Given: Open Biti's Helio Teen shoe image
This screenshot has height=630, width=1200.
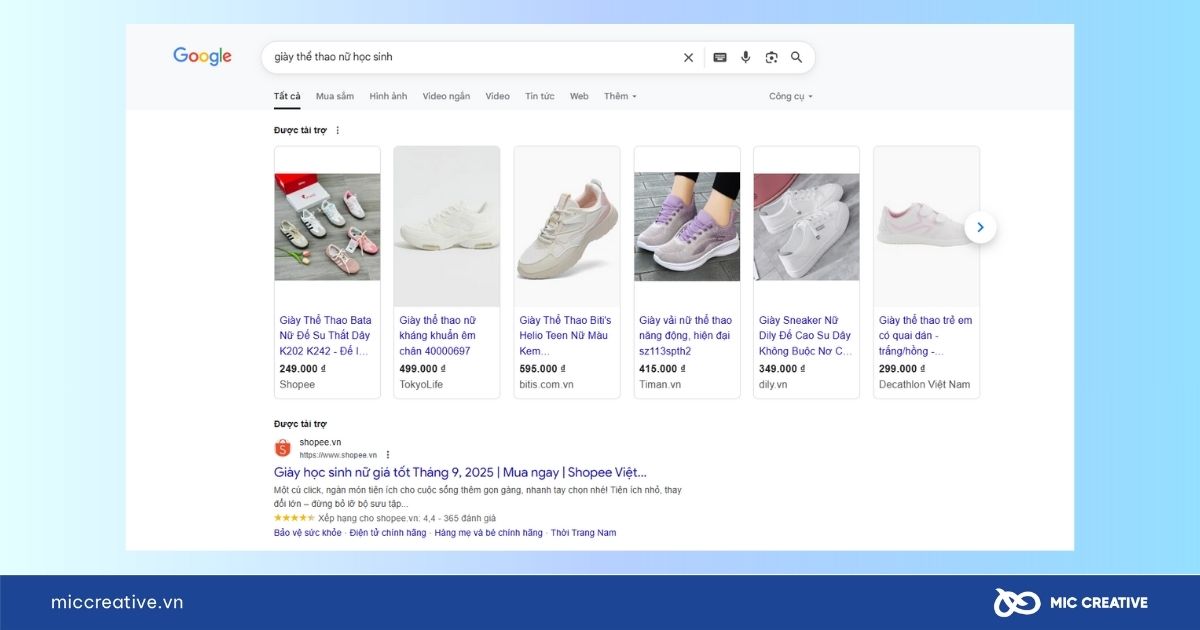Looking at the screenshot, I should [x=567, y=227].
